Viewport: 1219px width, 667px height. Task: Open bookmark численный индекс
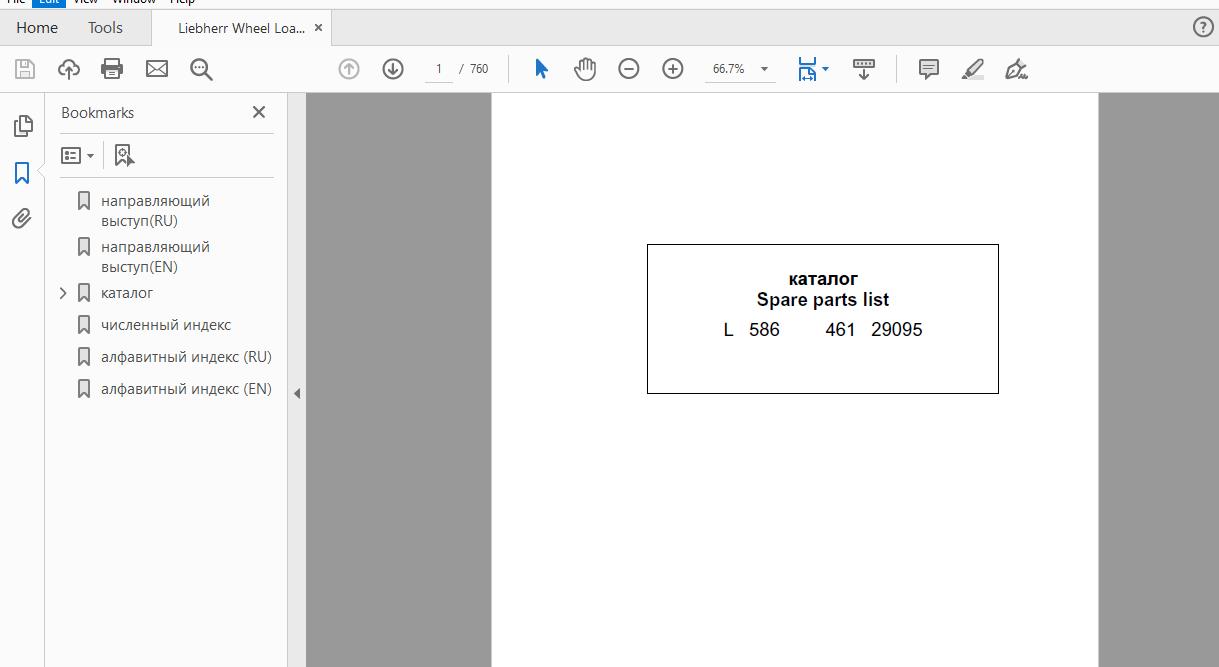pos(166,325)
